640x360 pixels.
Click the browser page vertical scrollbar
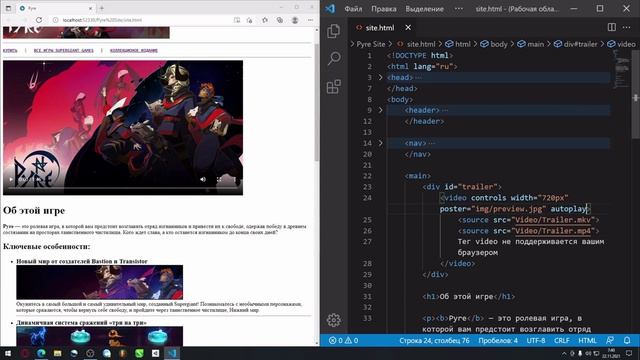coord(316,102)
